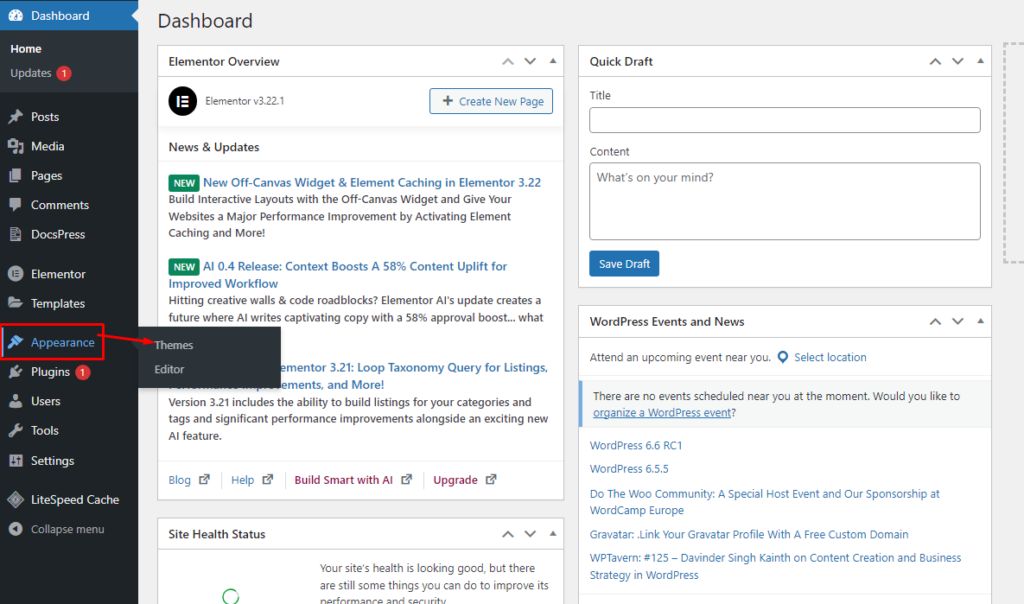The width and height of the screenshot is (1024, 604).
Task: Open Themes from Appearance submenu
Action: click(174, 345)
